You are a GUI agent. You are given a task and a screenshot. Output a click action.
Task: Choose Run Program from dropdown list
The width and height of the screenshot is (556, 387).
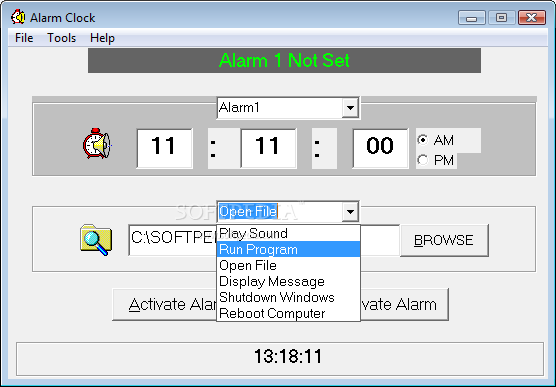pos(288,249)
